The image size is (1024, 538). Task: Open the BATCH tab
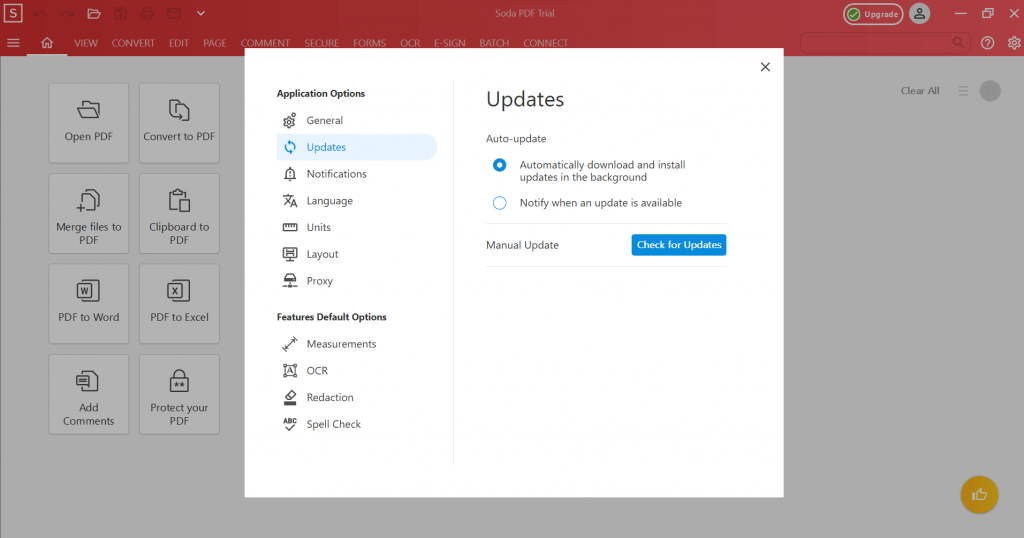point(494,43)
